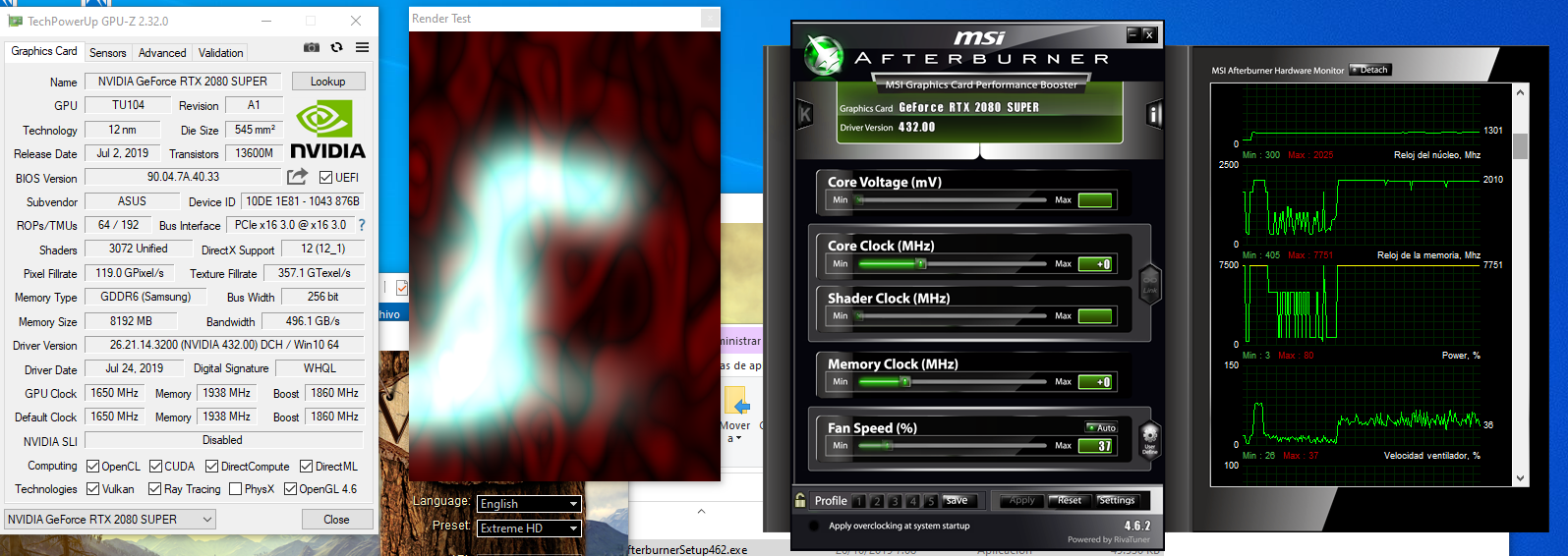Screen dimensions: 1568x556
Task: Toggle the PhysX checkbox
Action: click(x=235, y=489)
